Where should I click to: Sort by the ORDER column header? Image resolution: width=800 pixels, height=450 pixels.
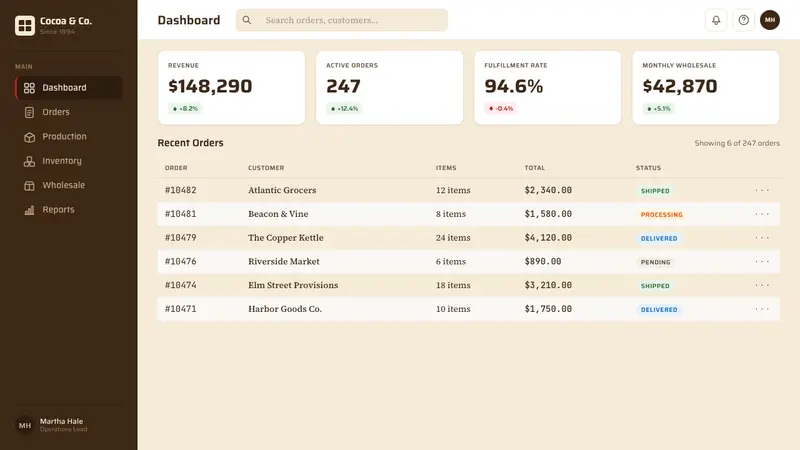point(176,168)
